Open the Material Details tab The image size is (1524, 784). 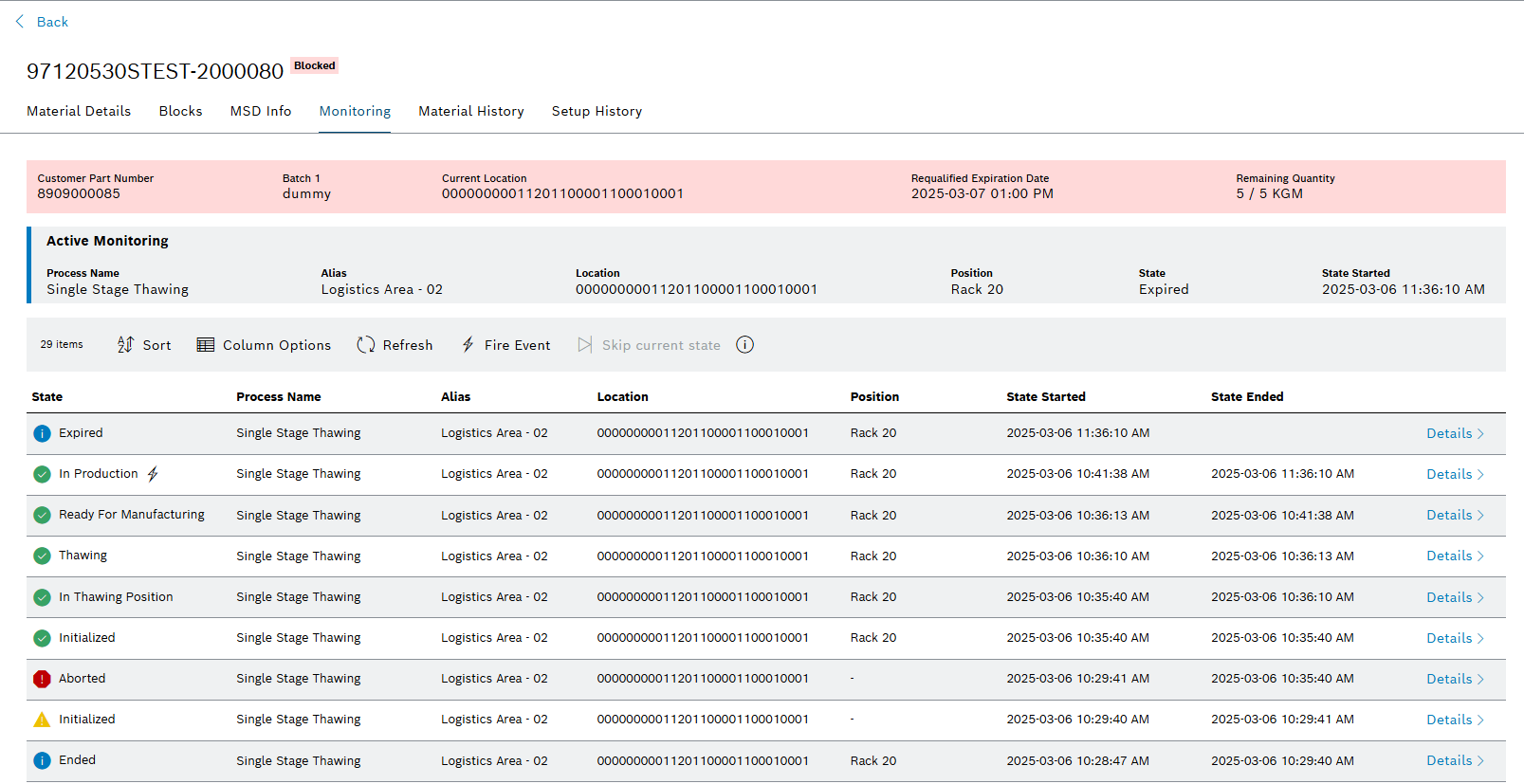[79, 111]
